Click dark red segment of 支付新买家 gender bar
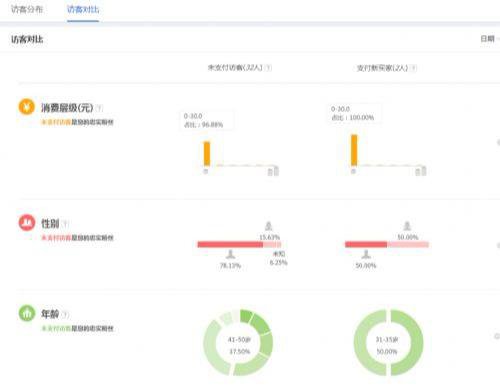Image resolution: width=500 pixels, height=385 pixels. (x=366, y=245)
